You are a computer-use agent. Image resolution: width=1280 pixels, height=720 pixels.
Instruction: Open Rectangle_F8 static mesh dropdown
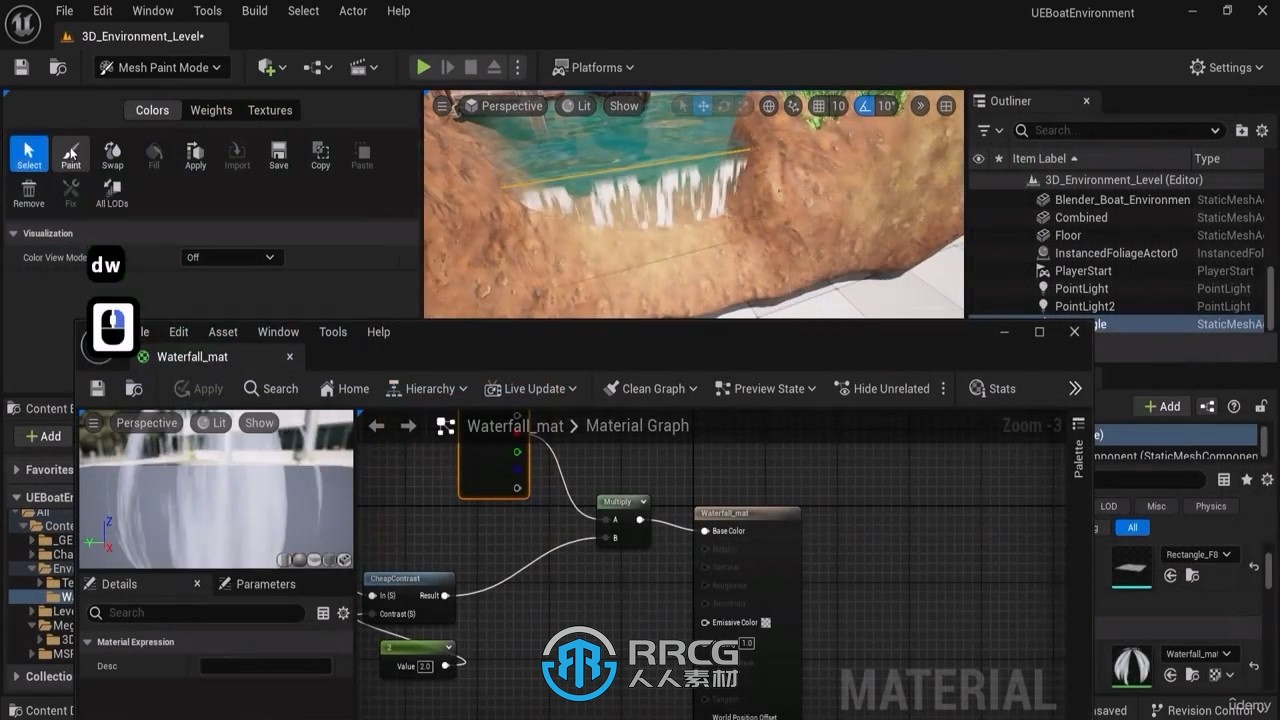pos(1198,555)
